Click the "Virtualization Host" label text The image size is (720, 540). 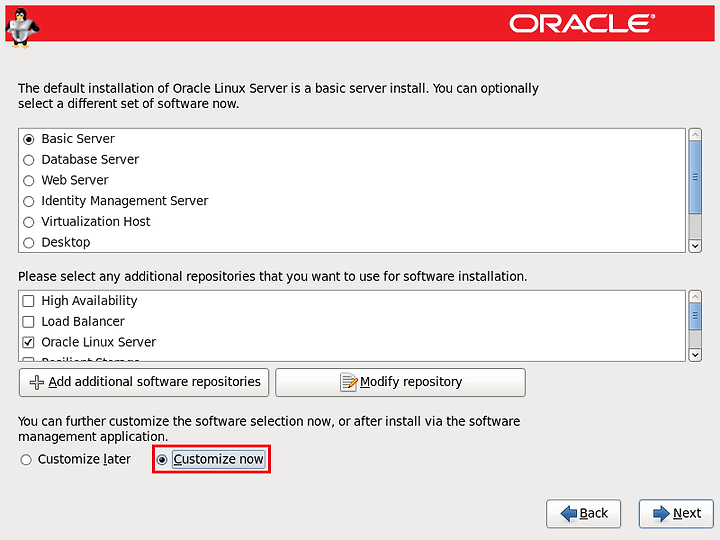(96, 221)
